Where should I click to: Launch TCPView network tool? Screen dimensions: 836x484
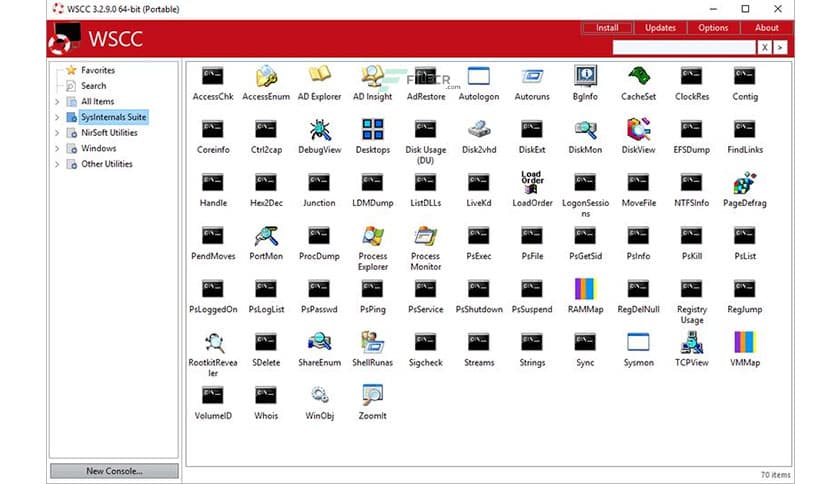point(692,343)
